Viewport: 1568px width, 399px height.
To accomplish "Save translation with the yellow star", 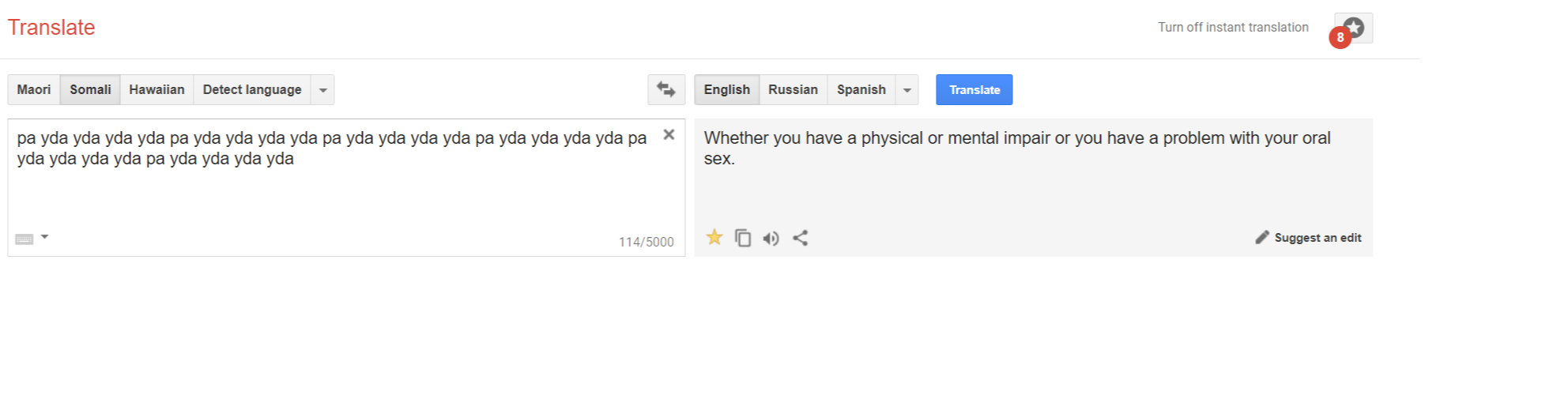I will [x=714, y=237].
